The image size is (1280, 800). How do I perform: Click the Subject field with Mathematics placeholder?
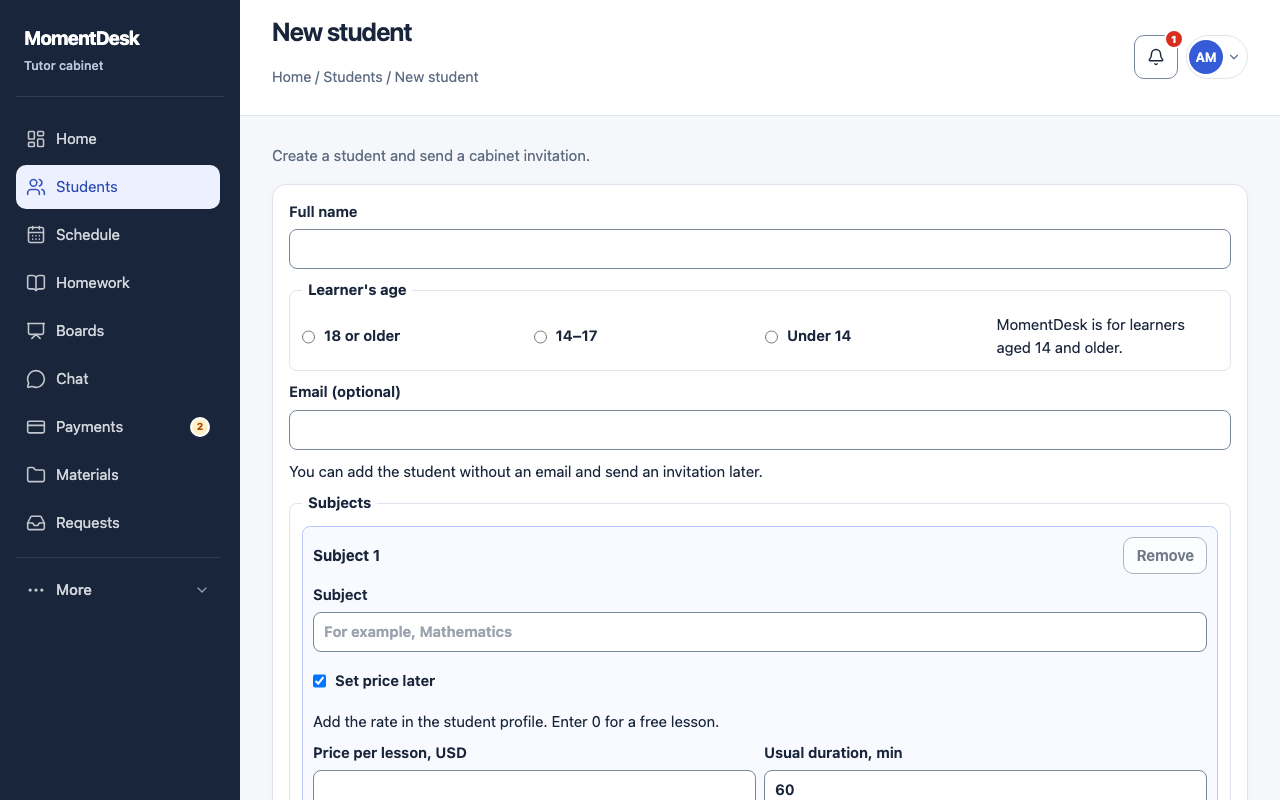pyautogui.click(x=760, y=632)
